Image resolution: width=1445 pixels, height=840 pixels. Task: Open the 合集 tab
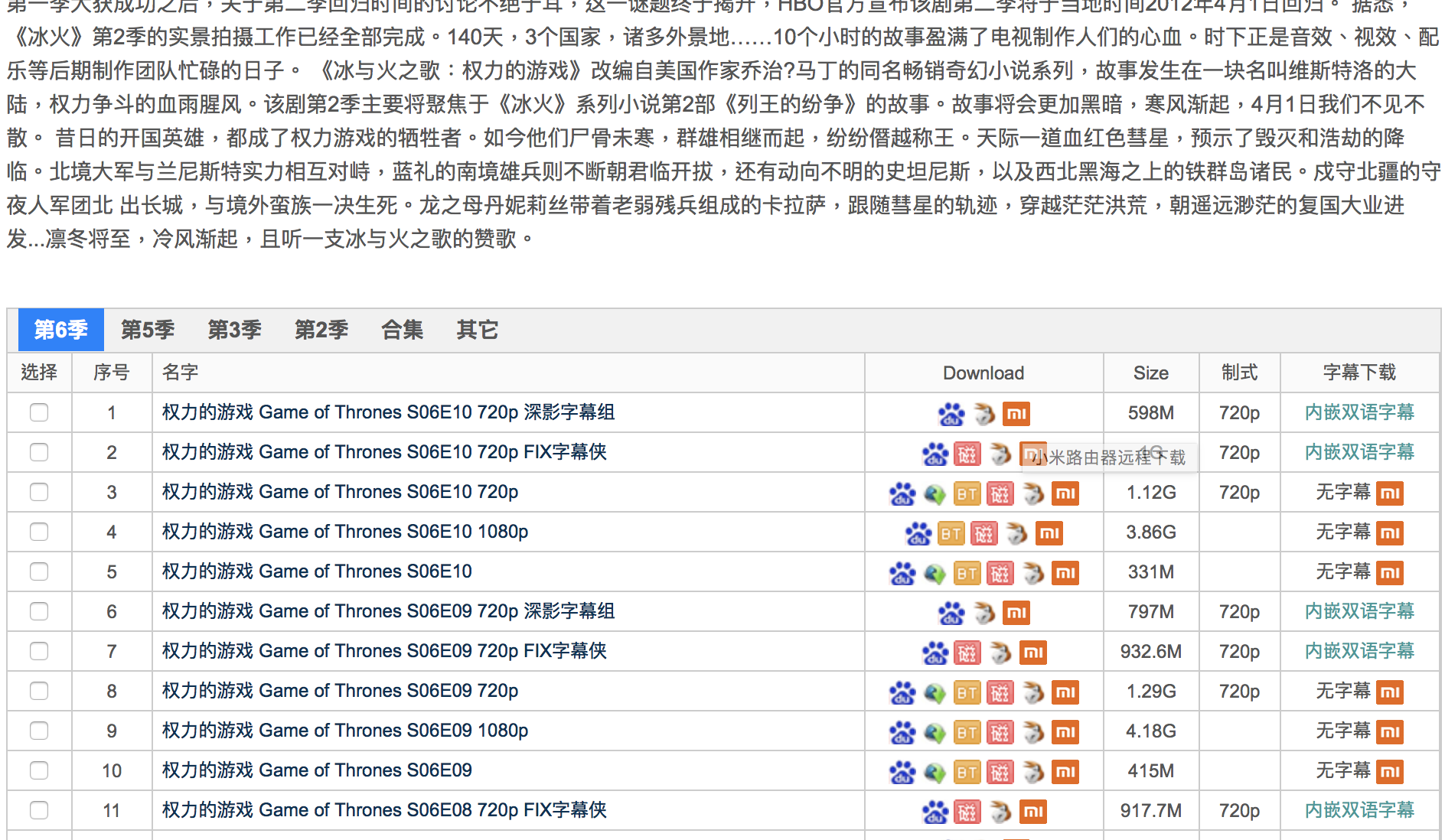402,330
